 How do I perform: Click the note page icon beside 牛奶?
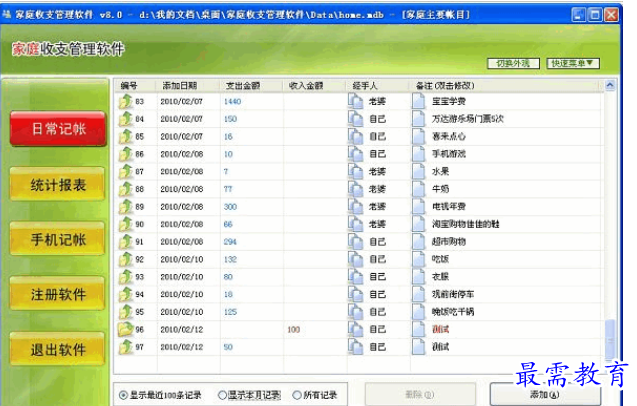(418, 189)
